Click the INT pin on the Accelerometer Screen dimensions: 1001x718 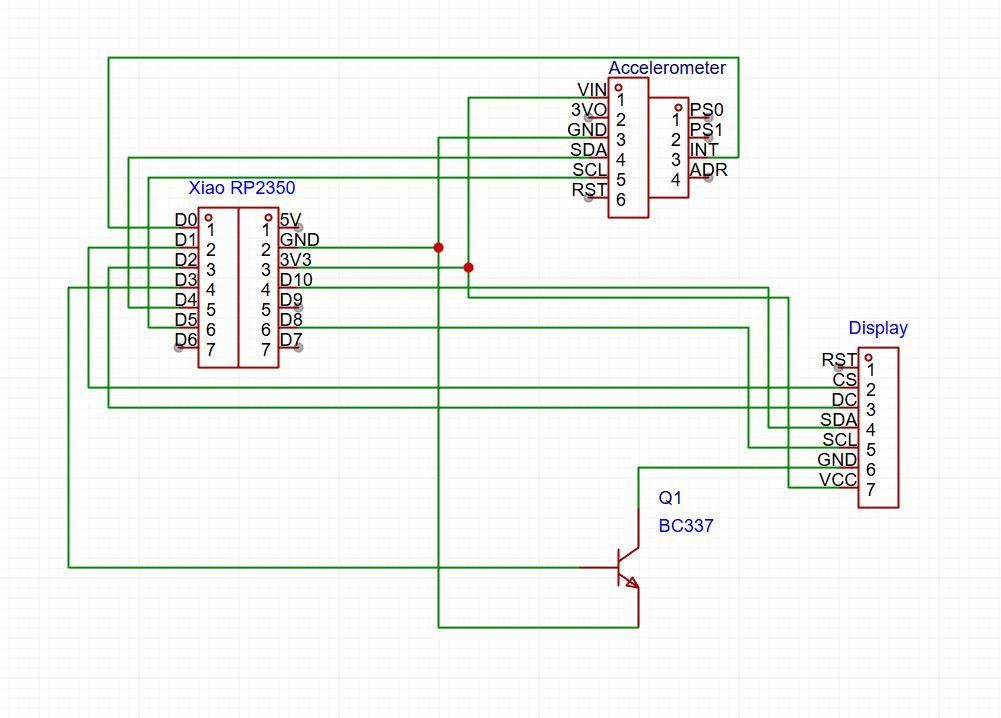coord(704,150)
